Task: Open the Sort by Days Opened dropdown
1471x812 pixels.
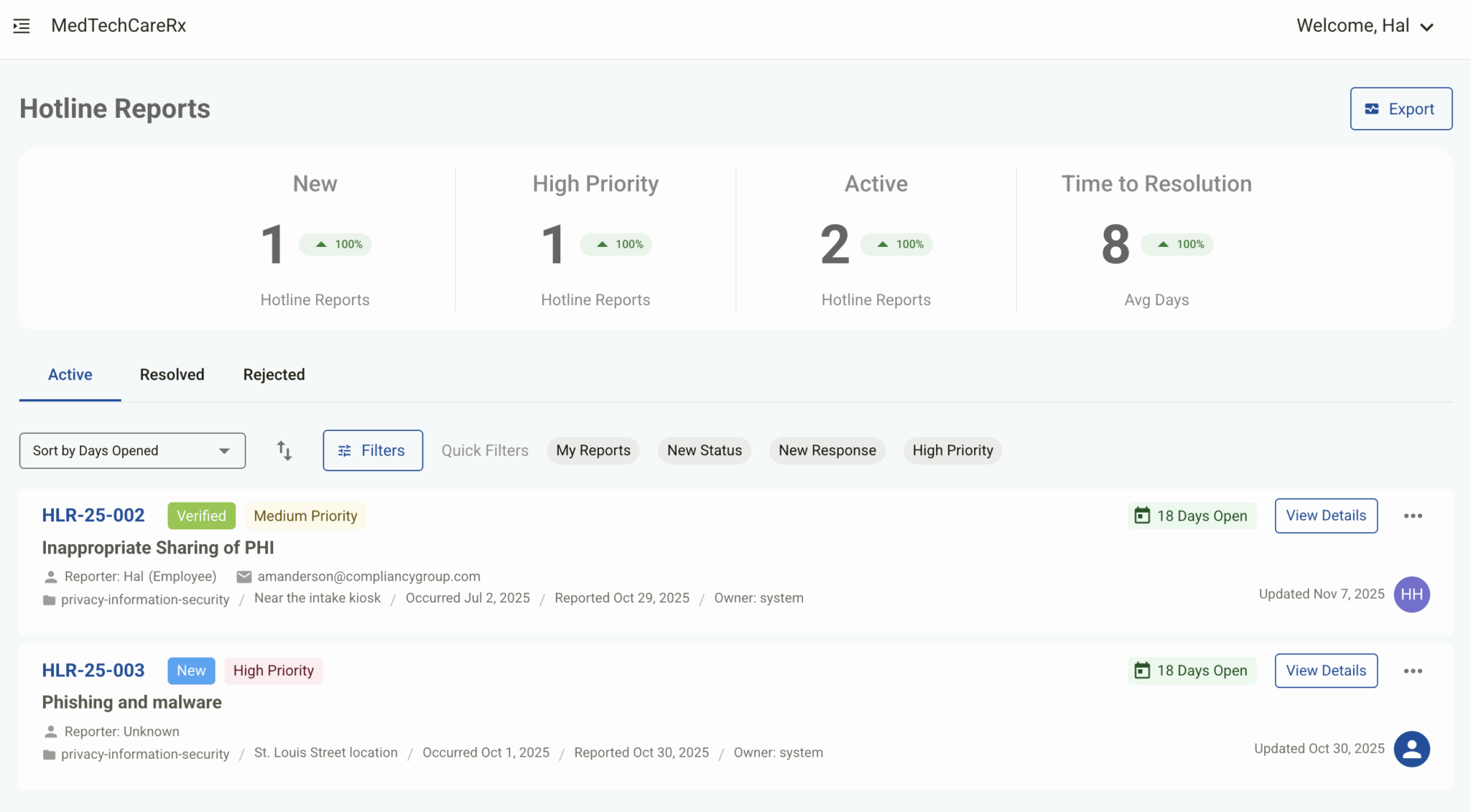Action: coord(132,450)
